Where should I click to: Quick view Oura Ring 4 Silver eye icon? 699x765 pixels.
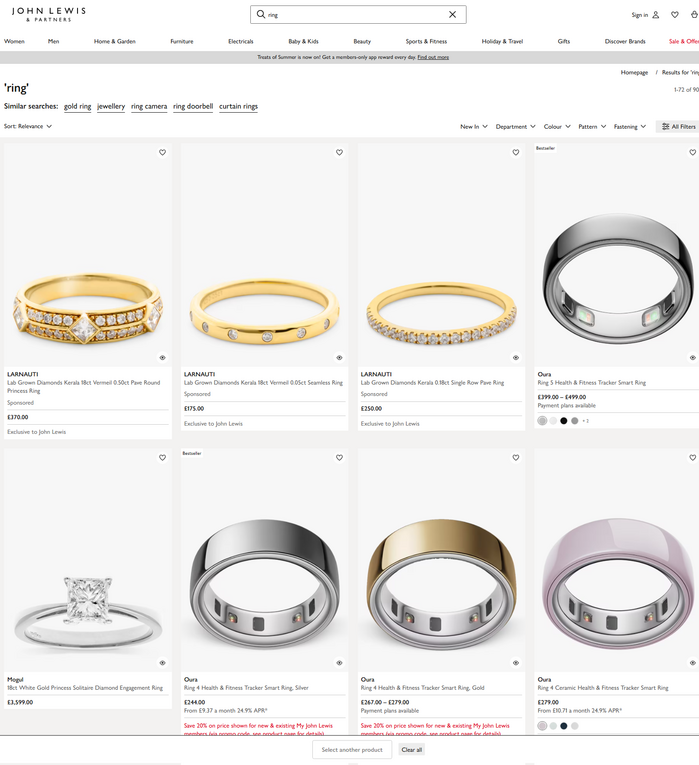(340, 663)
